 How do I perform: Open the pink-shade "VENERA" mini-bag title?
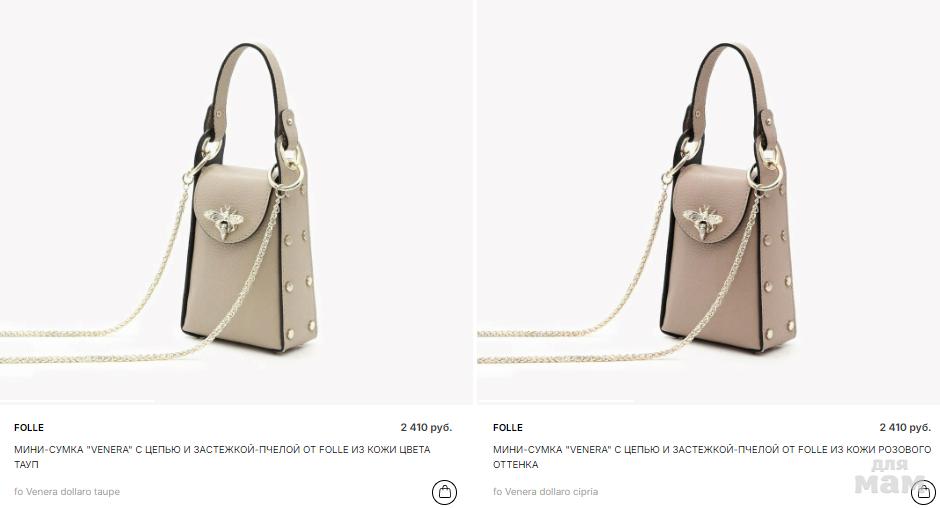click(712, 456)
